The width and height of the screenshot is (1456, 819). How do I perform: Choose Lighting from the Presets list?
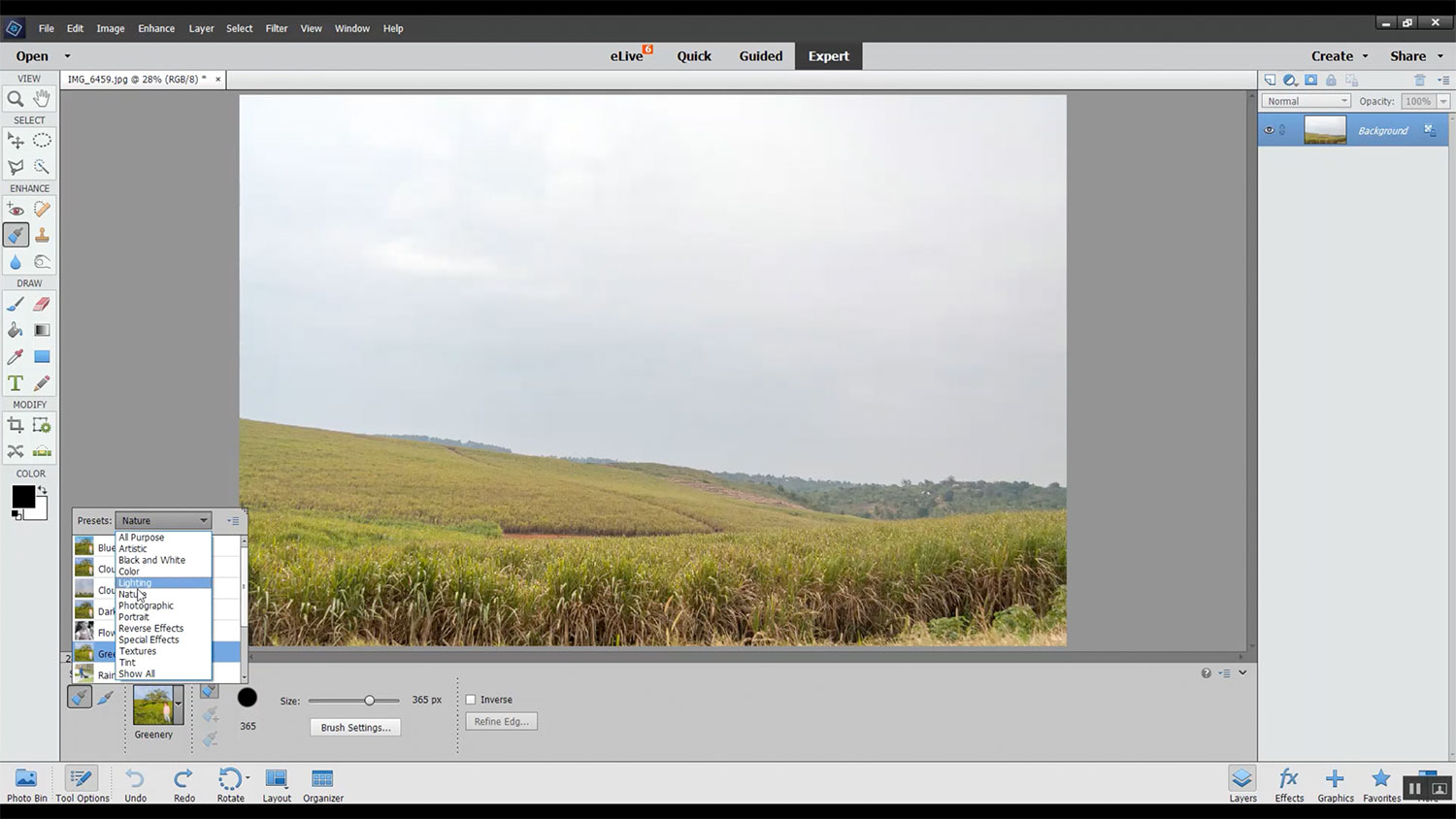136,583
